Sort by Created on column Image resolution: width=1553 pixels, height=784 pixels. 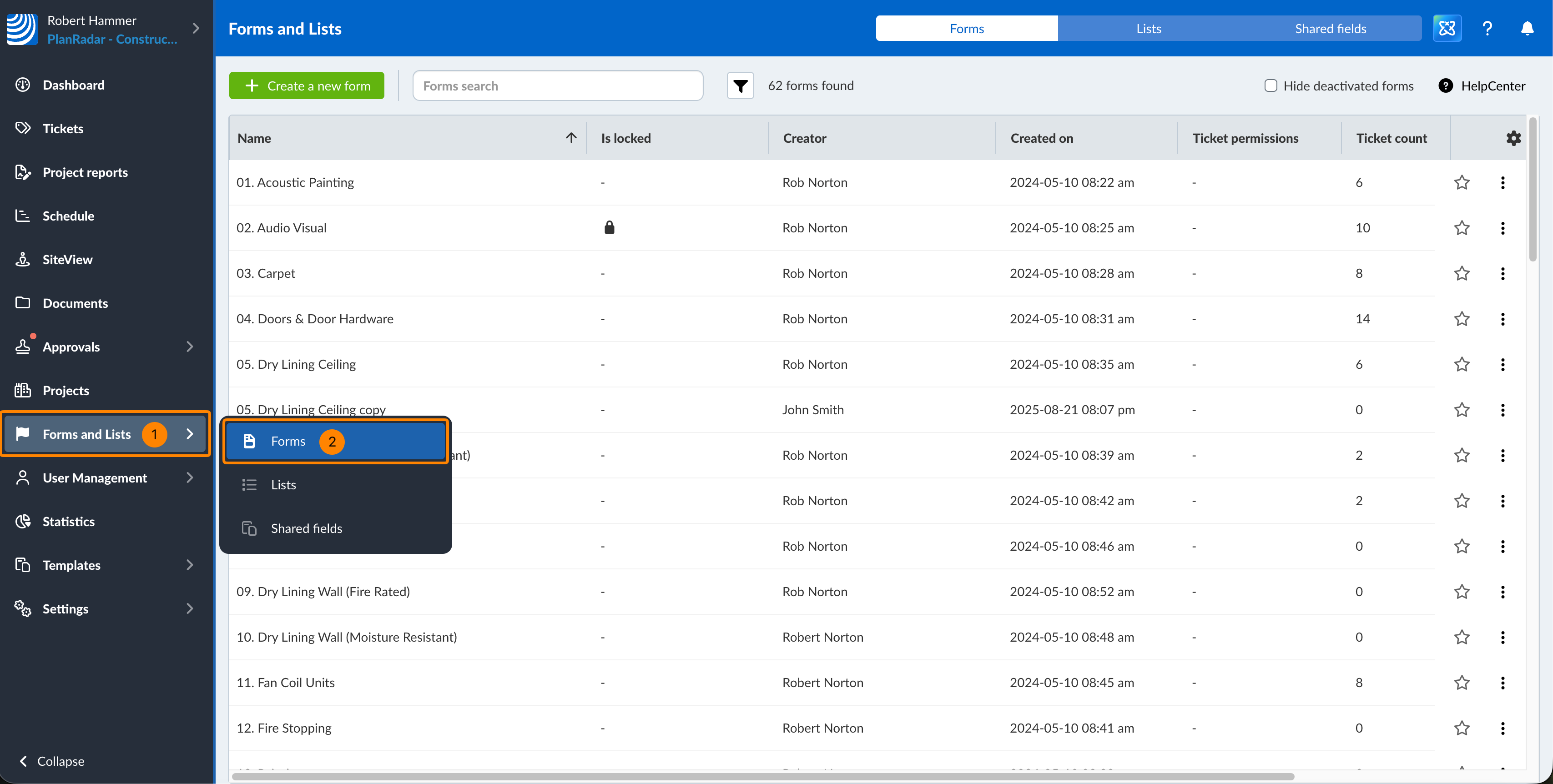point(1042,138)
